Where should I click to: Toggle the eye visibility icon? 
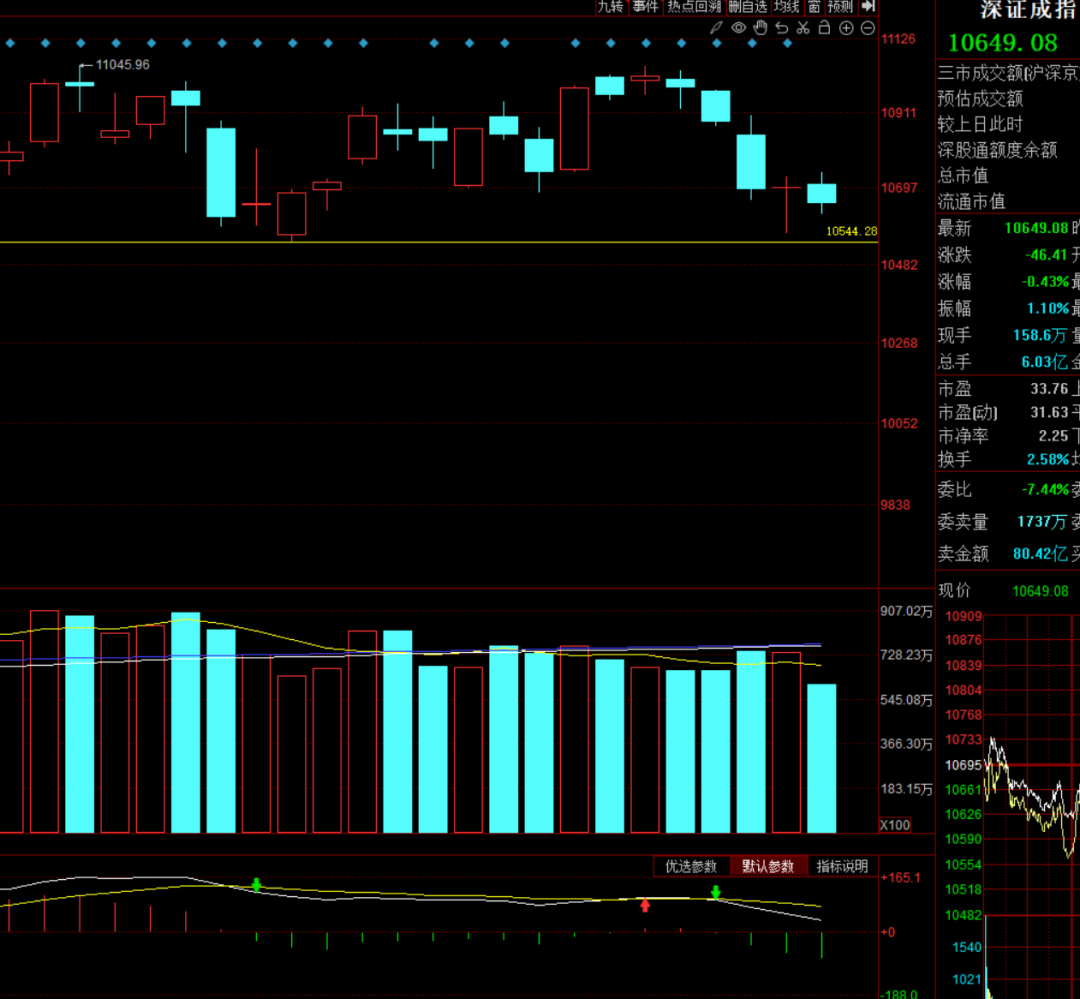click(738, 28)
